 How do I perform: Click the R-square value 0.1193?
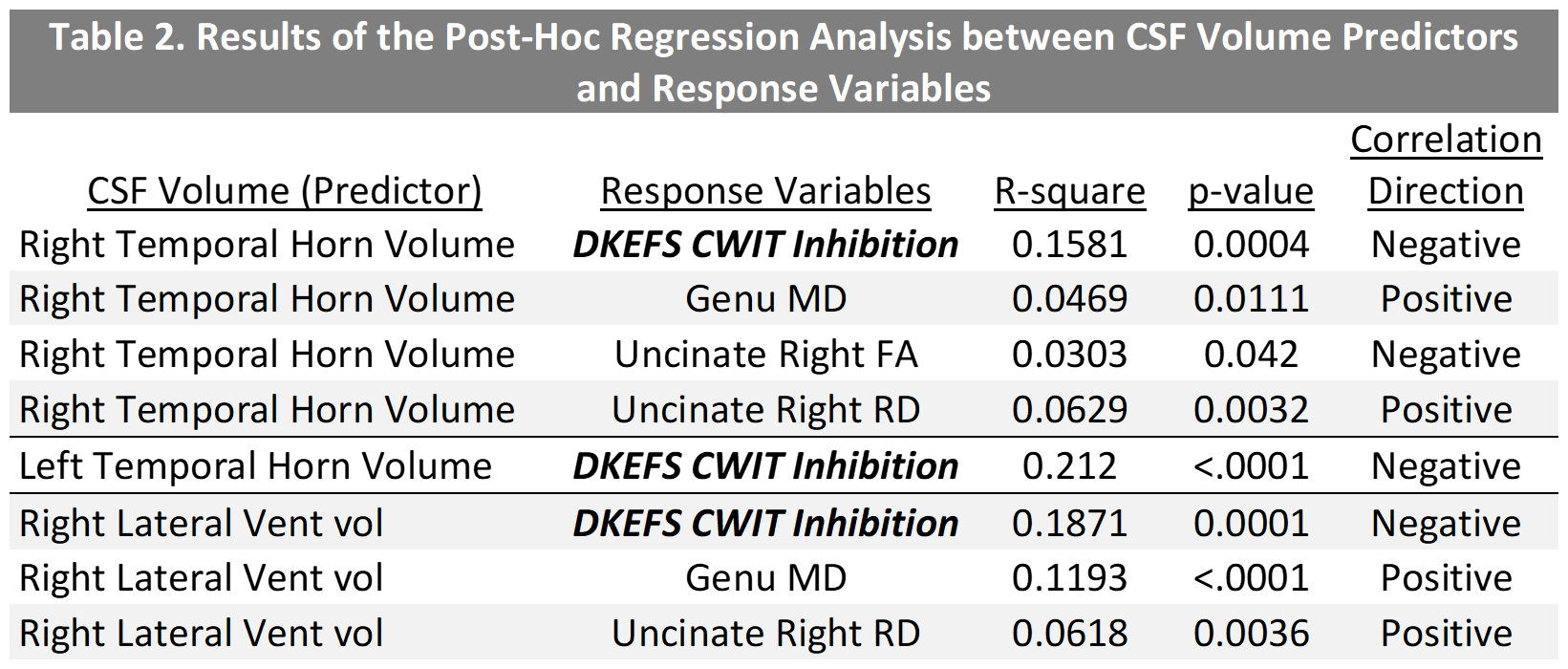(x=1069, y=578)
